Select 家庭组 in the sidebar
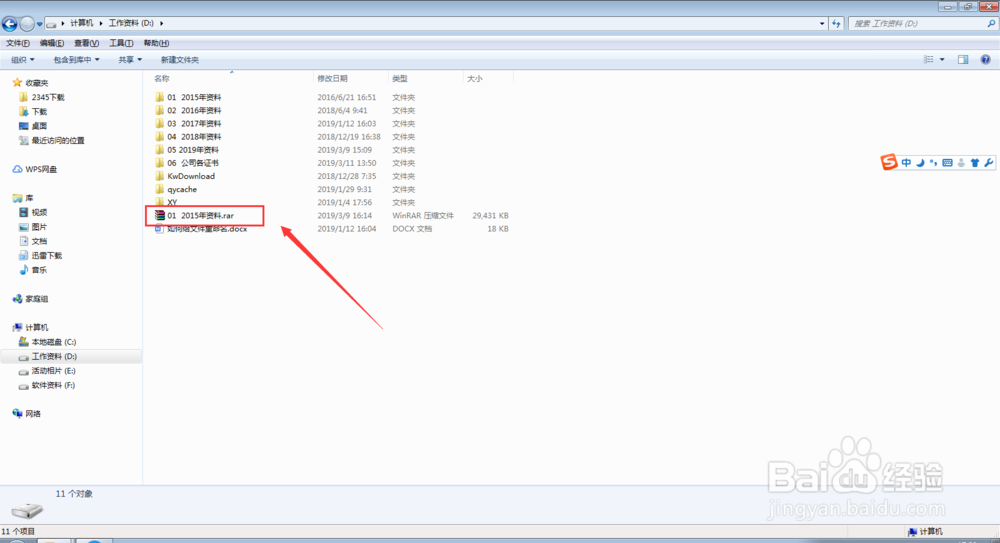The image size is (1000, 543). (x=36, y=299)
